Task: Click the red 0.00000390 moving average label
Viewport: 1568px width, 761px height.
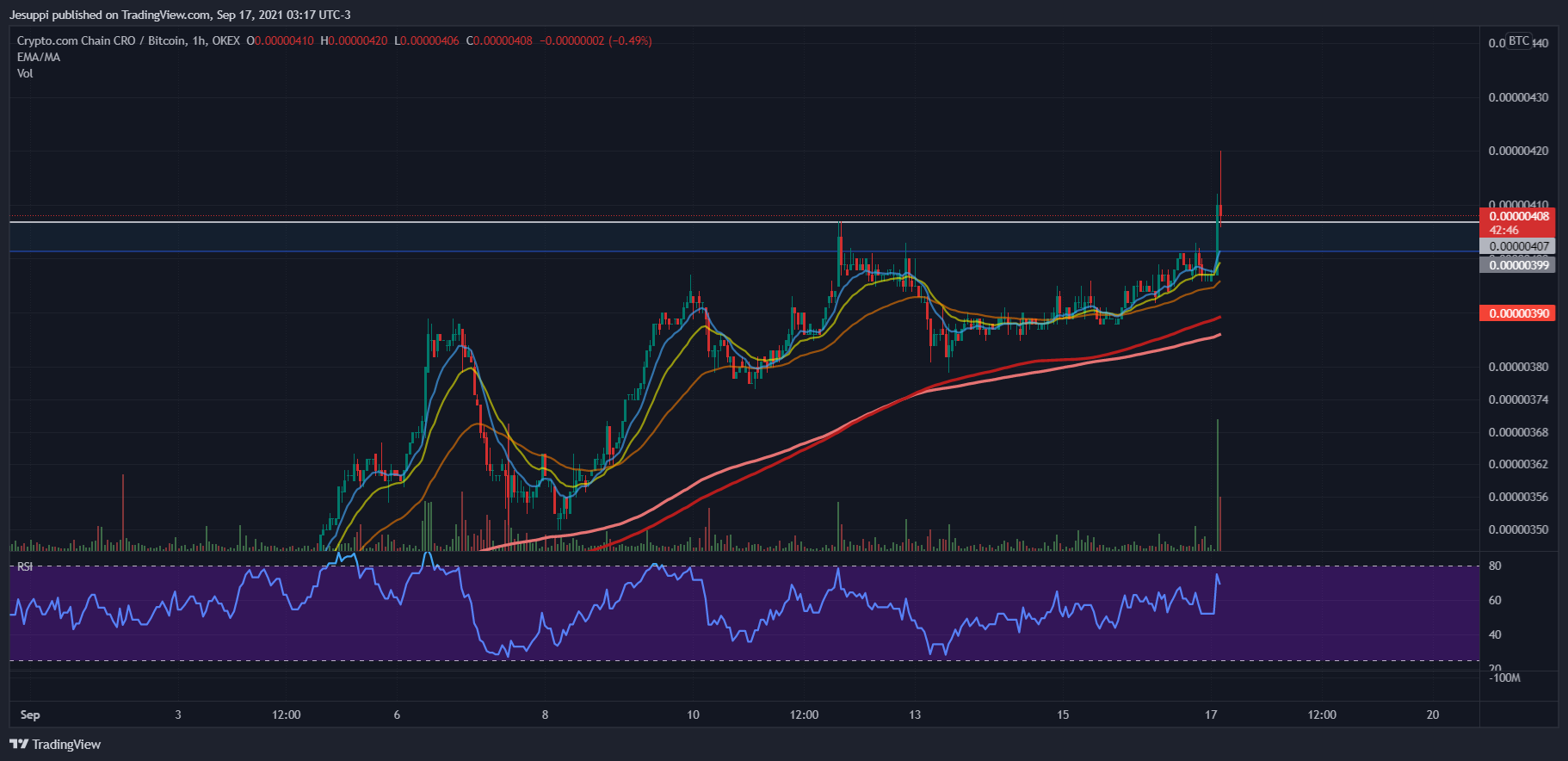Action: click(x=1518, y=313)
